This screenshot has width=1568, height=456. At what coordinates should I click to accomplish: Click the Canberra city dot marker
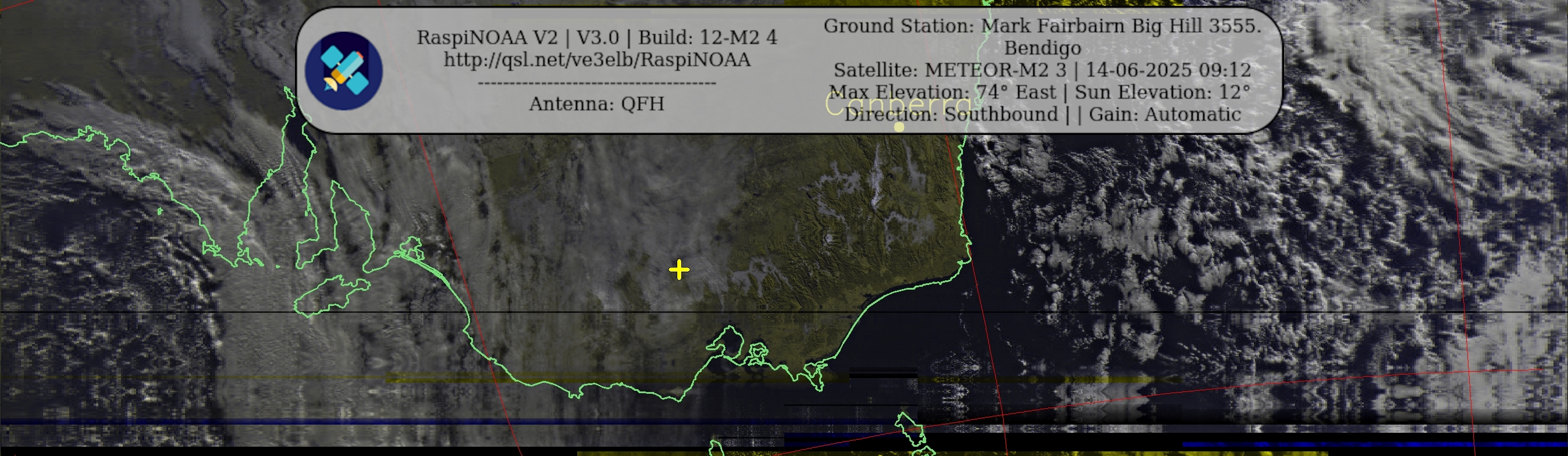pyautogui.click(x=898, y=127)
